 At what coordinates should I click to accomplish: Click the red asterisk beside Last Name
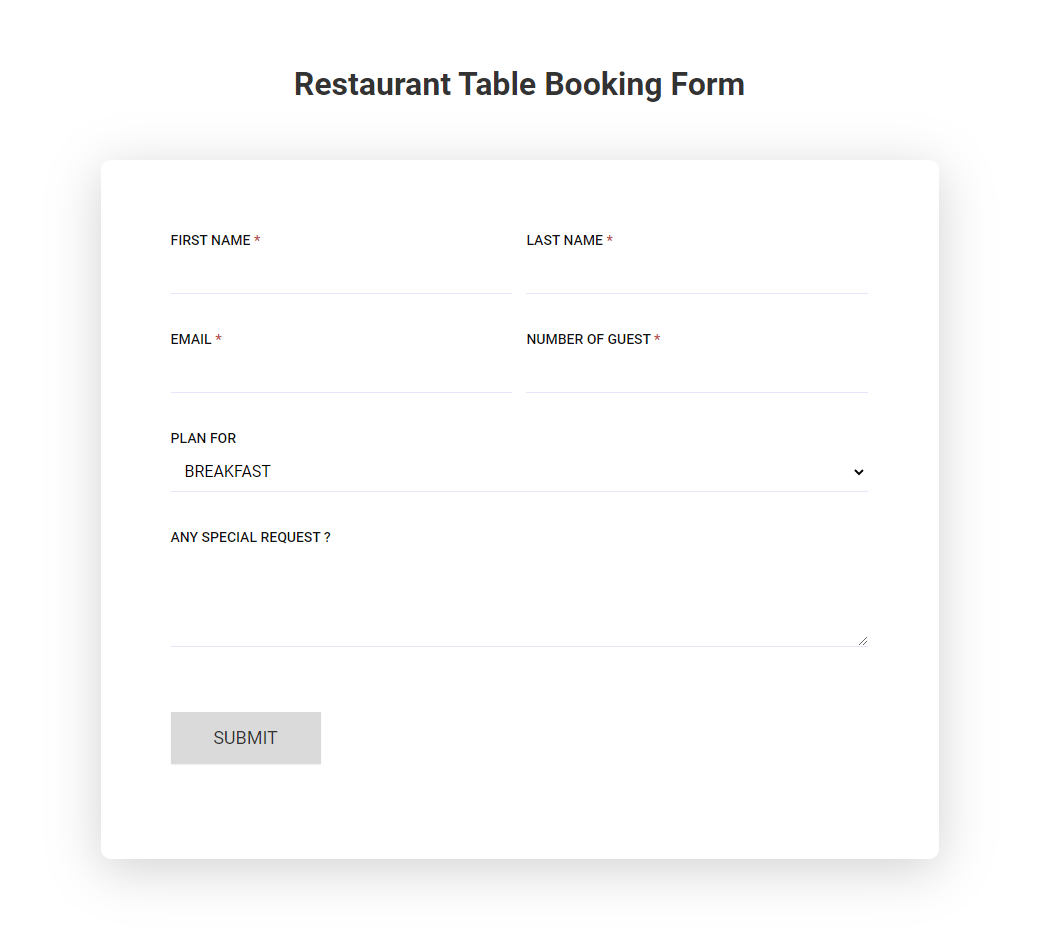click(610, 241)
